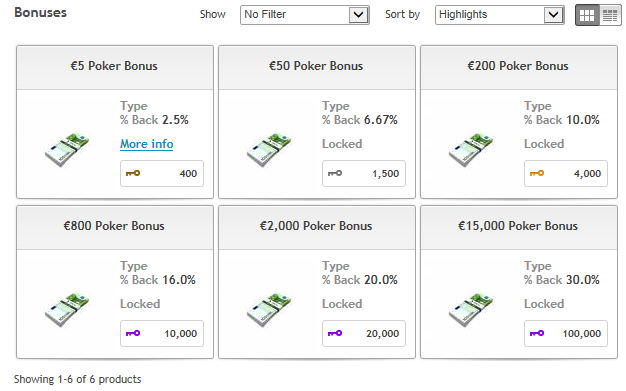Image resolution: width=626 pixels, height=391 pixels.
Task: Click the €5 Poker Bonus cash image
Action: [x=67, y=149]
